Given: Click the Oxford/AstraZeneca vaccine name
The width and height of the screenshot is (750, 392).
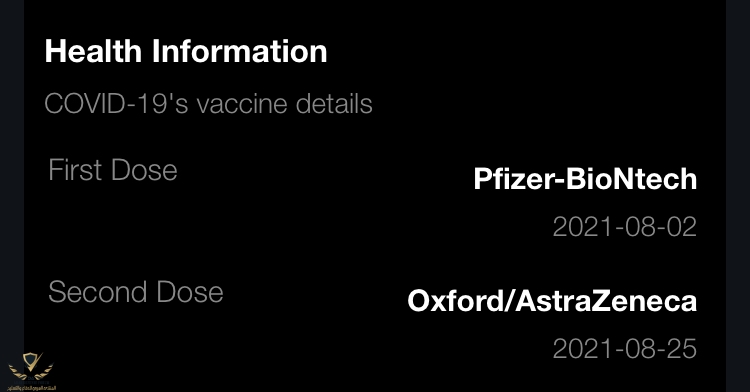Looking at the screenshot, I should tap(552, 301).
